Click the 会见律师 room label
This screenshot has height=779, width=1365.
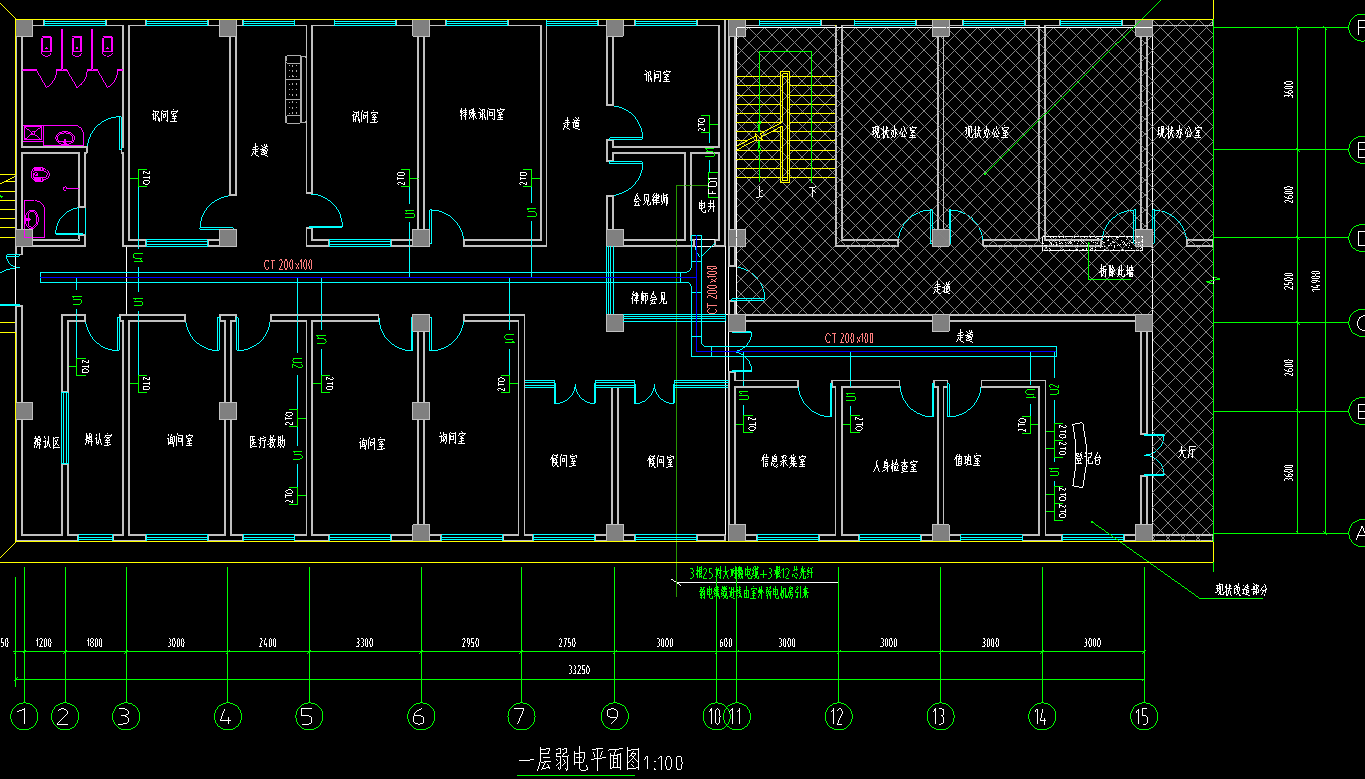[x=650, y=200]
